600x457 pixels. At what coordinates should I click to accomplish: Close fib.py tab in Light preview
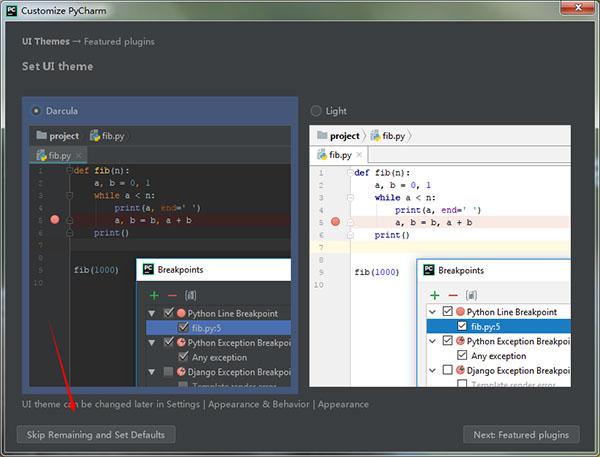coord(359,155)
